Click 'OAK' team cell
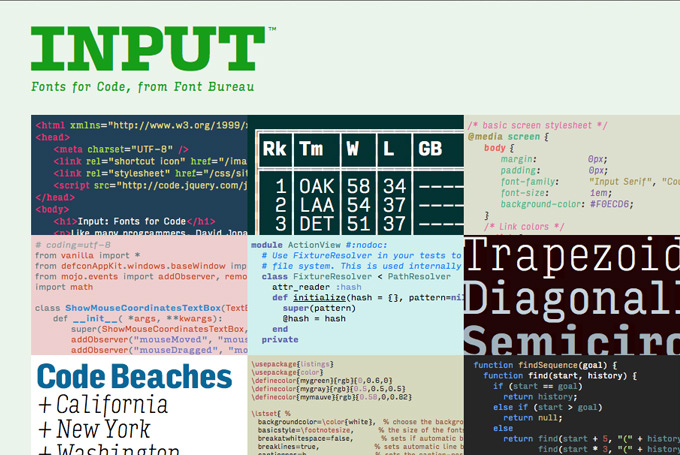The width and height of the screenshot is (680, 455). [317, 187]
